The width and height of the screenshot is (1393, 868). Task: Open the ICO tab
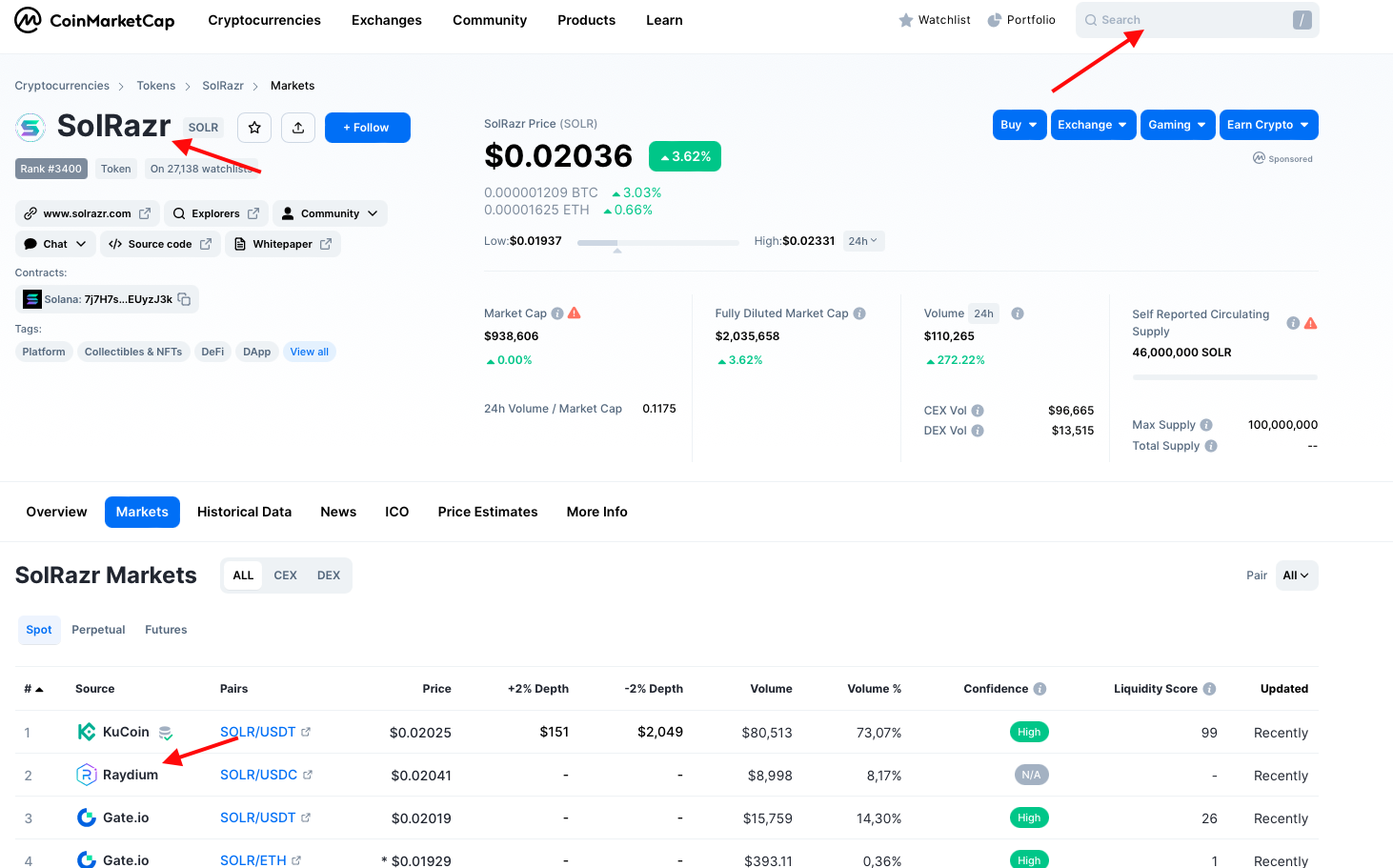(397, 512)
